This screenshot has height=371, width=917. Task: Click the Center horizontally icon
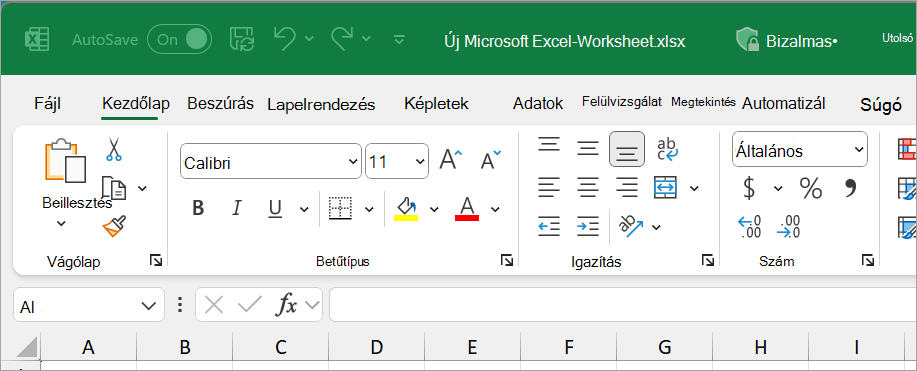(588, 187)
